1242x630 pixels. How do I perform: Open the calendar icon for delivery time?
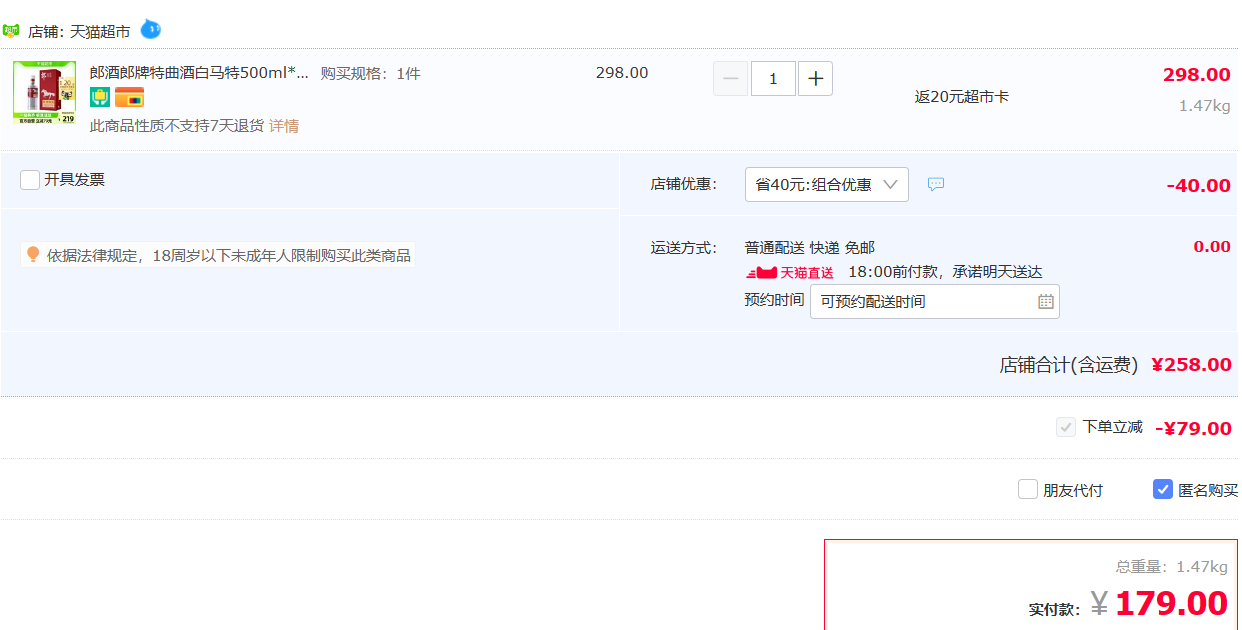pos(1046,301)
